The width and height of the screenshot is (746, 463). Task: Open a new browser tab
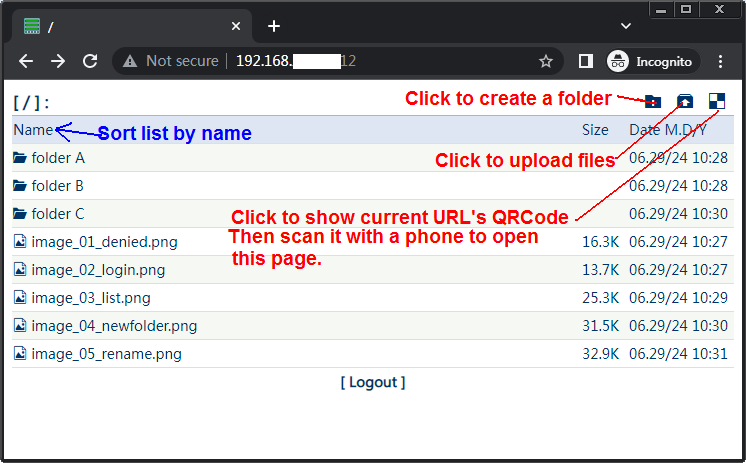(274, 26)
